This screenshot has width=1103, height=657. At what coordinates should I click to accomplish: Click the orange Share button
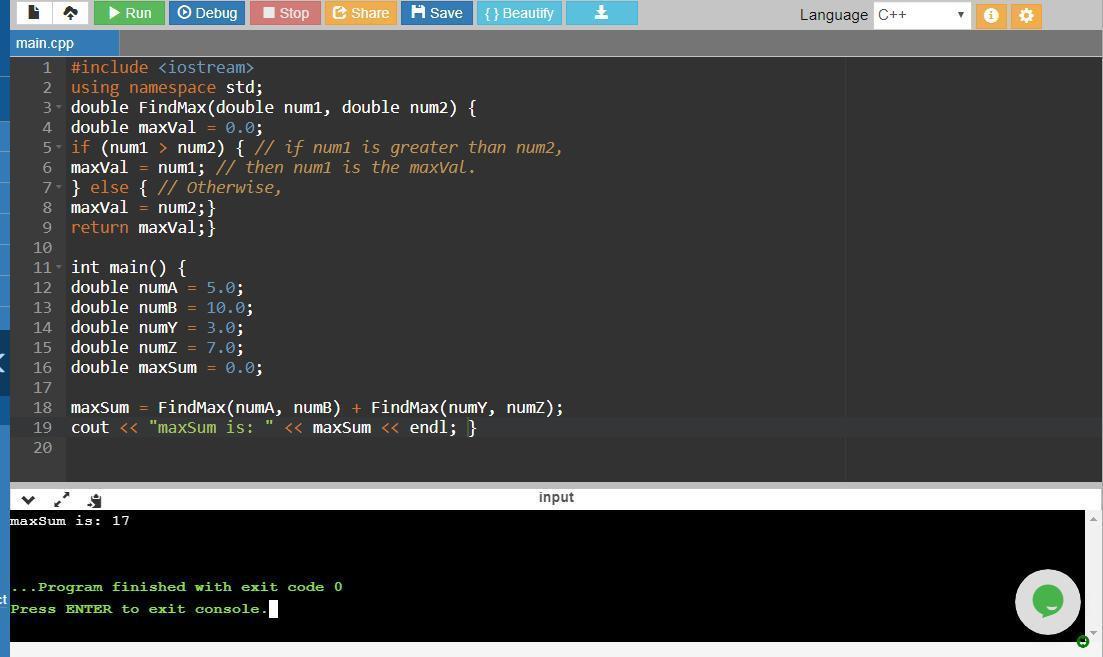360,13
